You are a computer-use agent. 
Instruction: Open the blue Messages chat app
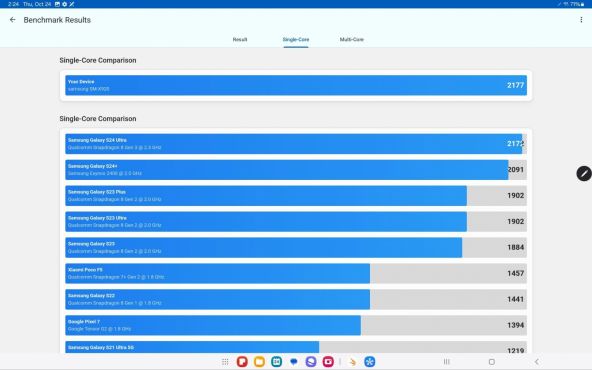(294, 362)
